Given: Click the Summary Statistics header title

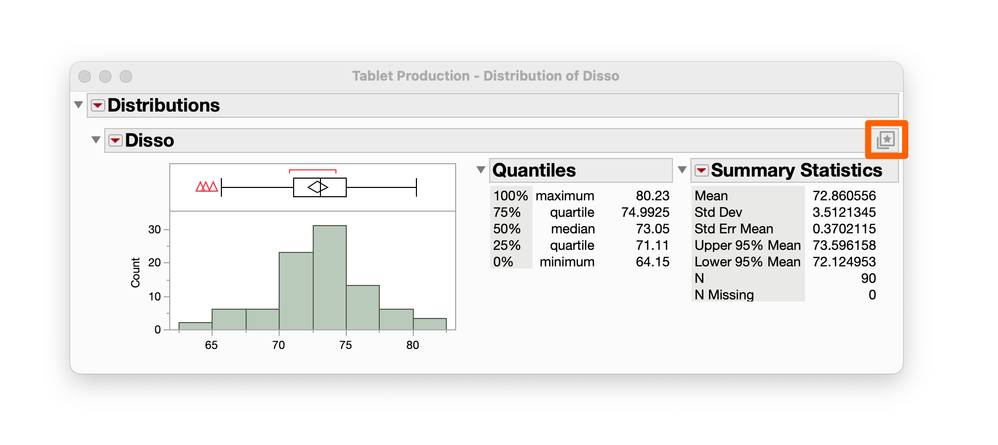Looking at the screenshot, I should pyautogui.click(x=796, y=170).
